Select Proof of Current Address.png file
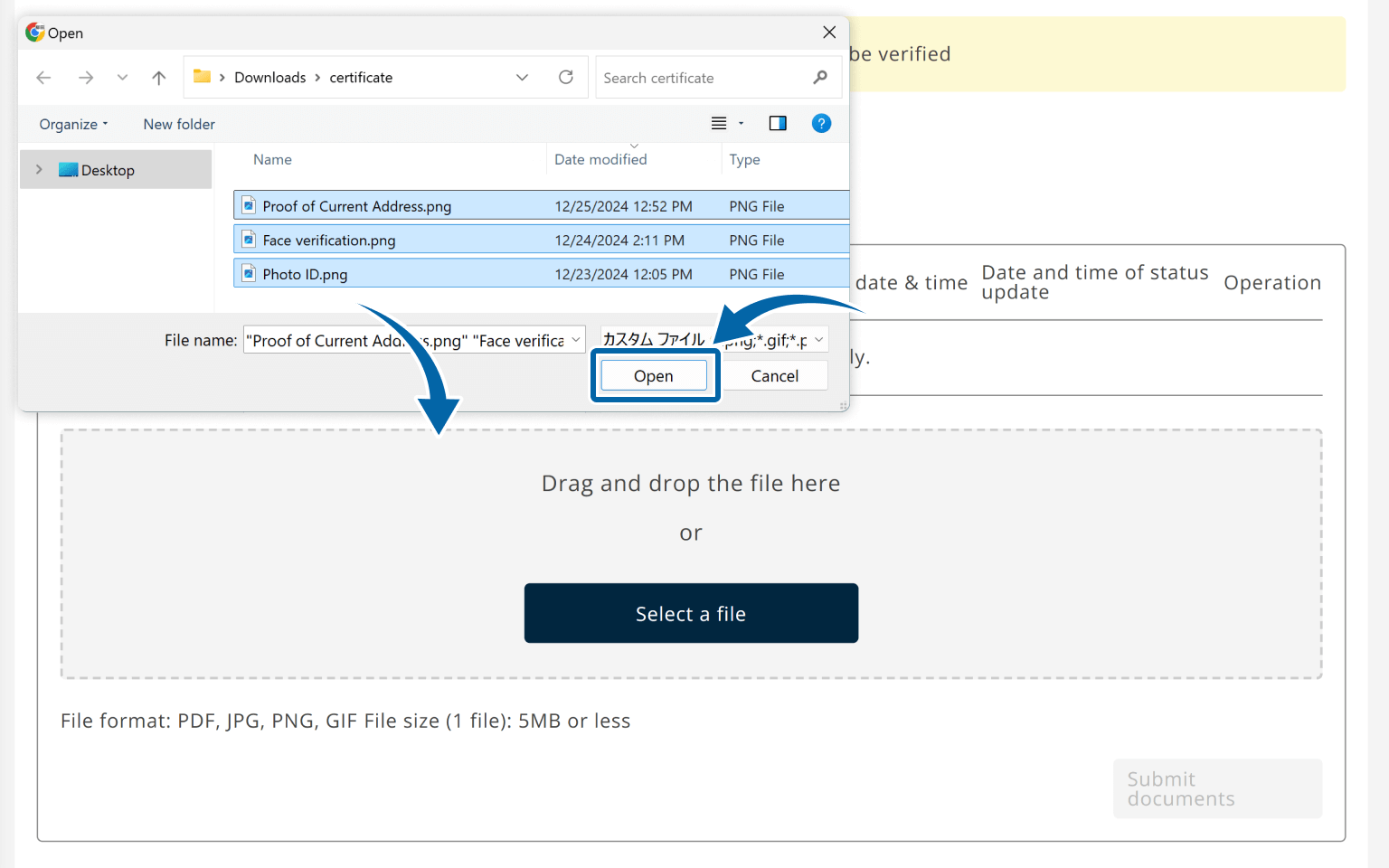The width and height of the screenshot is (1389, 868). tap(541, 205)
